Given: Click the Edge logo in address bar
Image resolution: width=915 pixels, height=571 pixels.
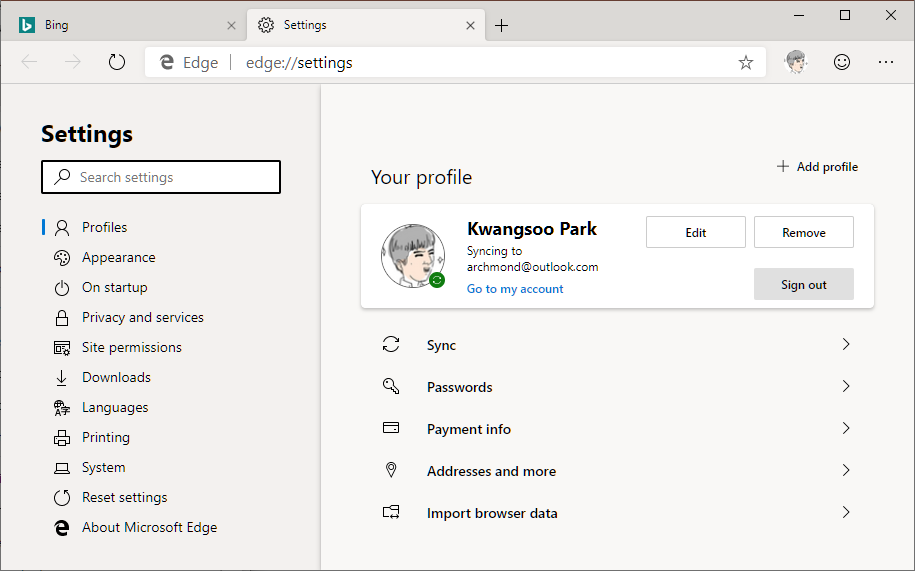Looking at the screenshot, I should tap(167, 62).
